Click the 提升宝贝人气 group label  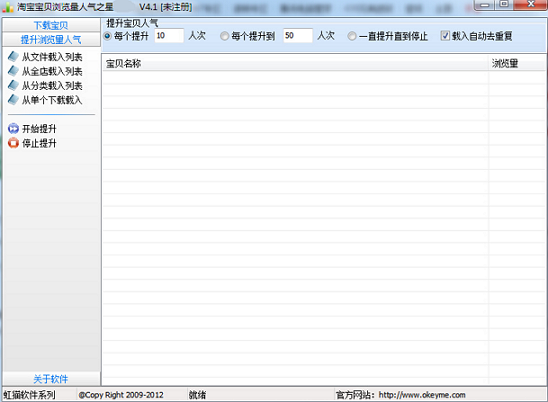[132, 23]
